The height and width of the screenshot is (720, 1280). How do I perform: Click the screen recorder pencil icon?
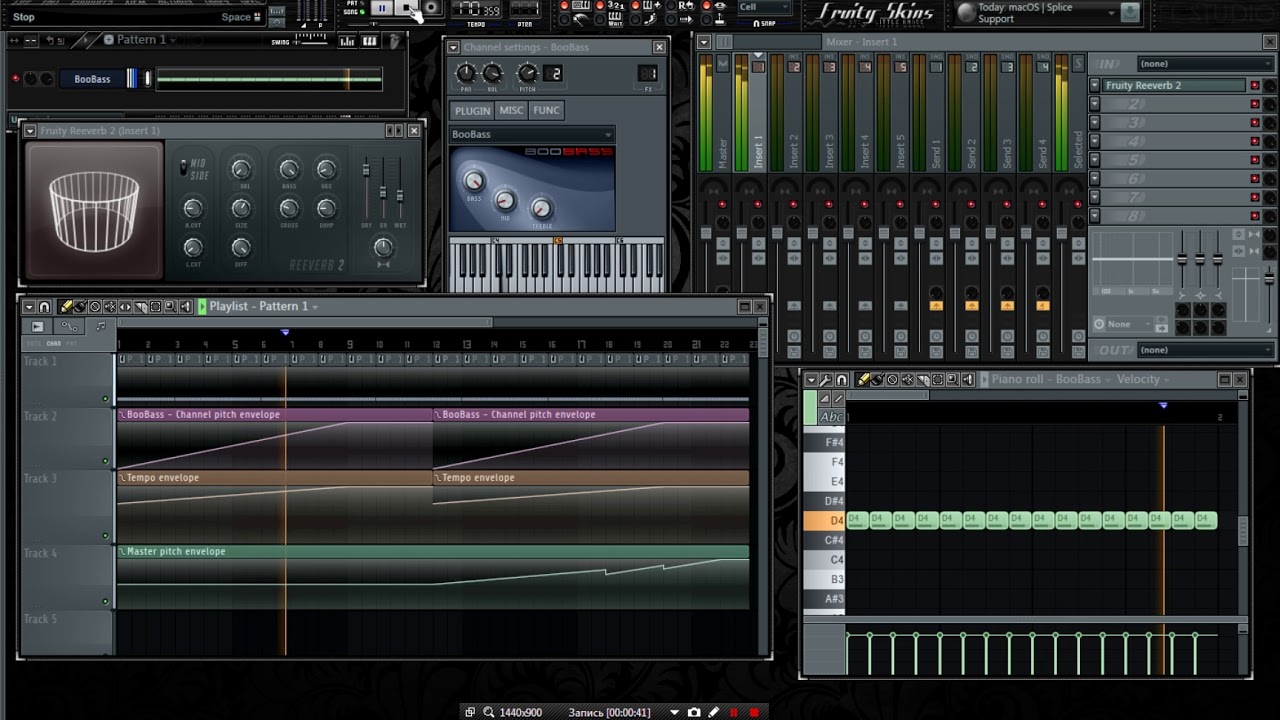click(x=713, y=712)
